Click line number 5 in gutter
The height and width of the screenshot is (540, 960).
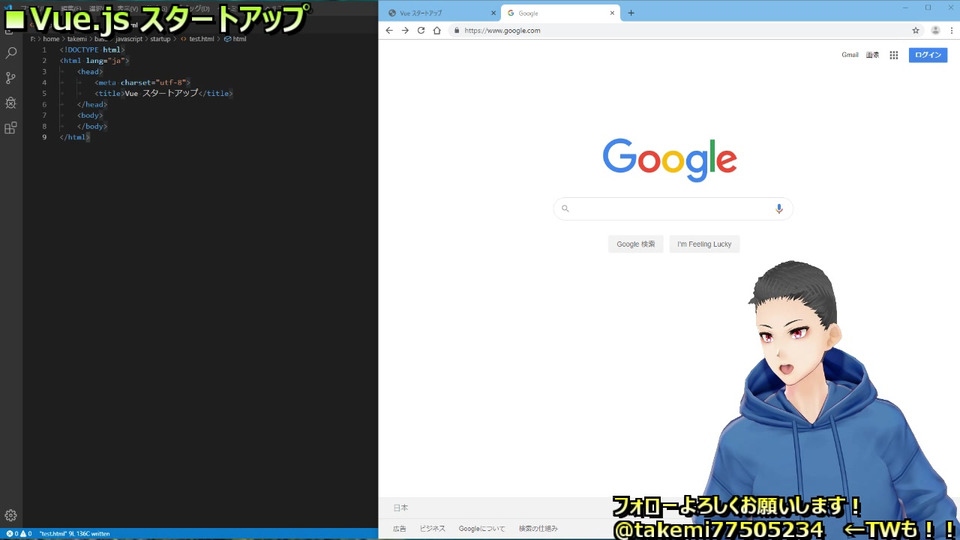pos(44,94)
